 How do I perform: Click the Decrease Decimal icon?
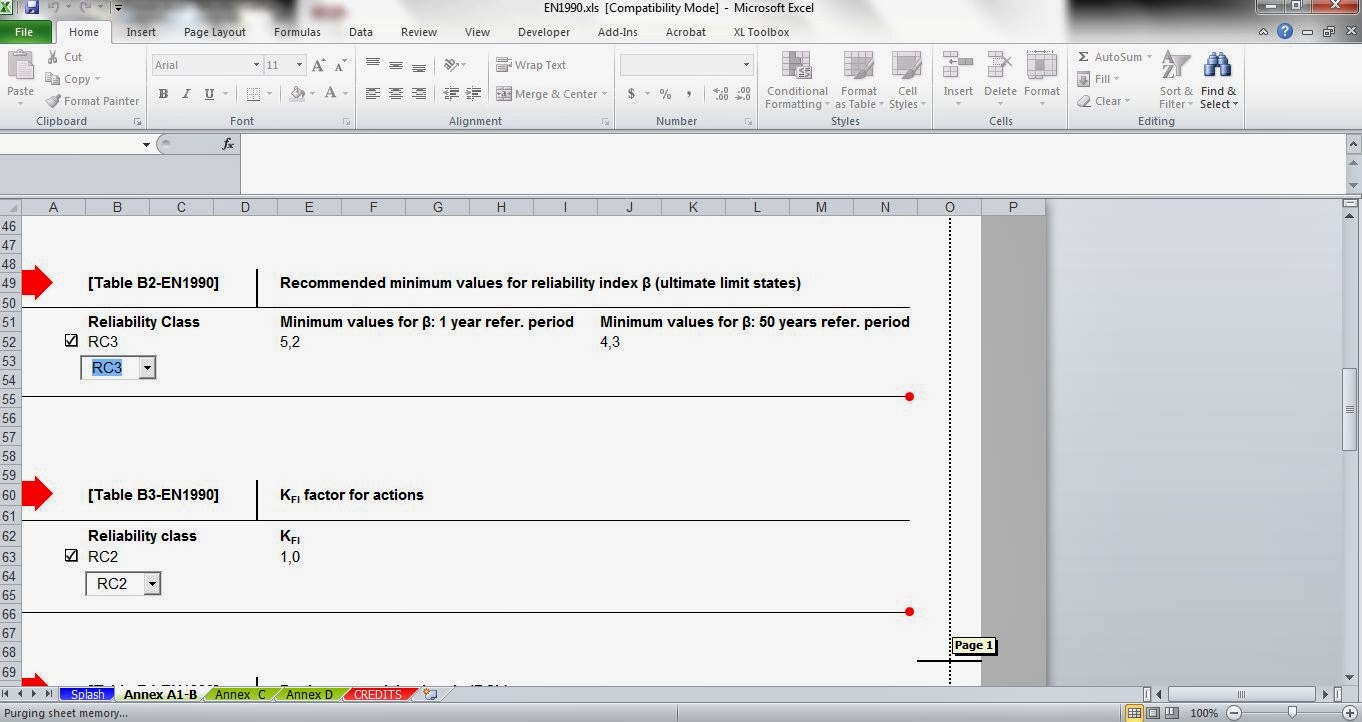click(743, 94)
